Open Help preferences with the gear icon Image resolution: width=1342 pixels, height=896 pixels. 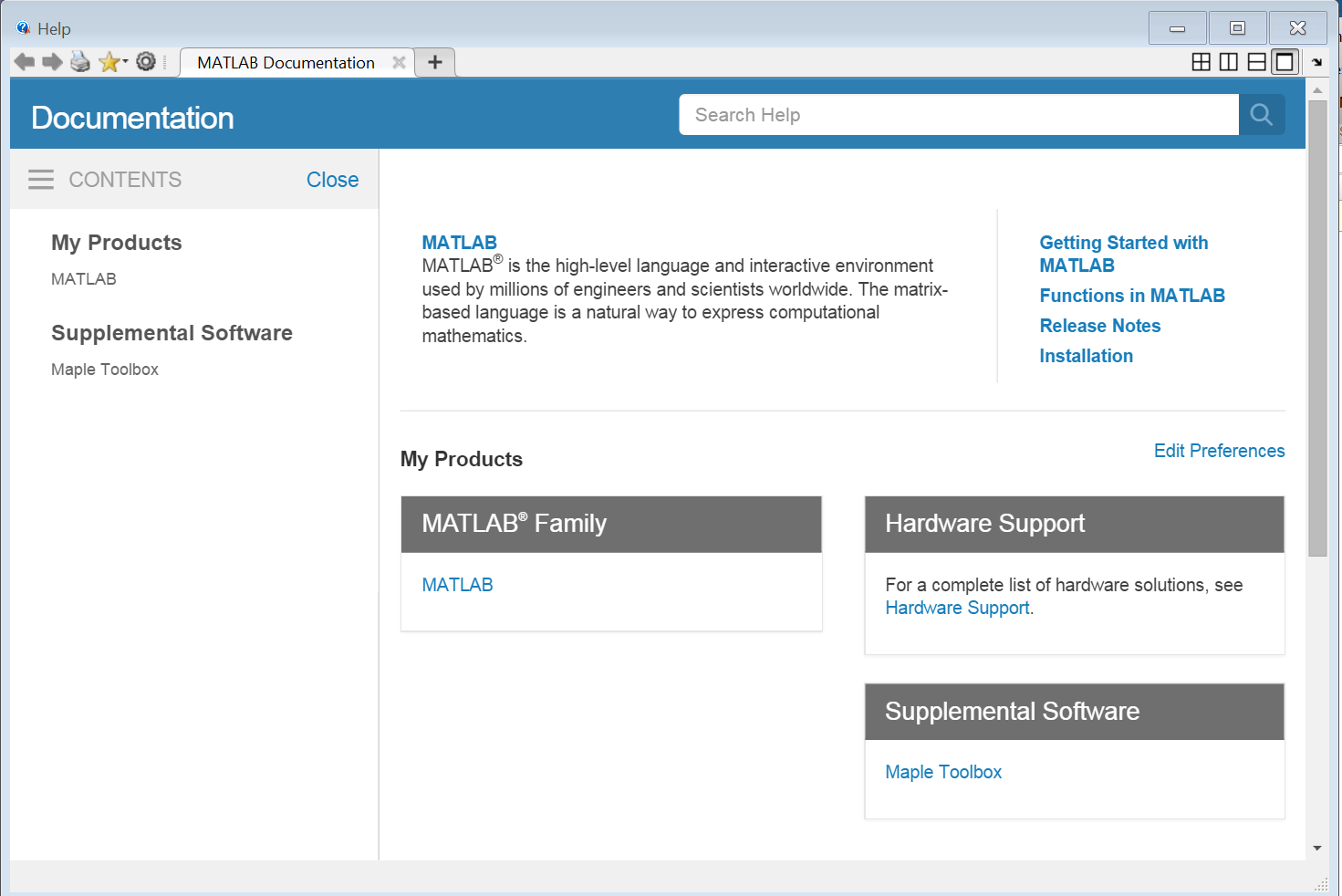click(146, 62)
